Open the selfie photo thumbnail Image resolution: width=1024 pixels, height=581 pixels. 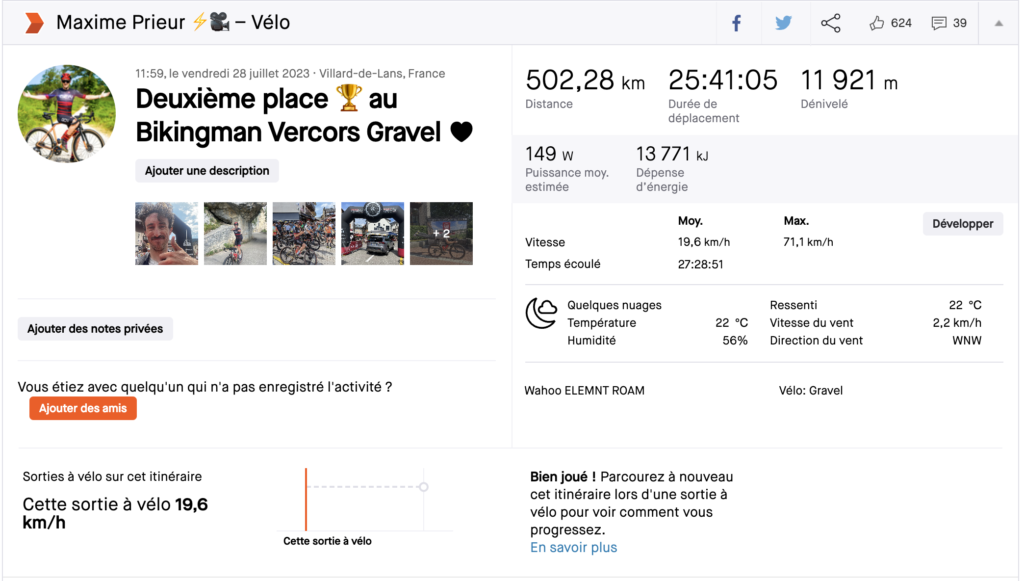(167, 234)
